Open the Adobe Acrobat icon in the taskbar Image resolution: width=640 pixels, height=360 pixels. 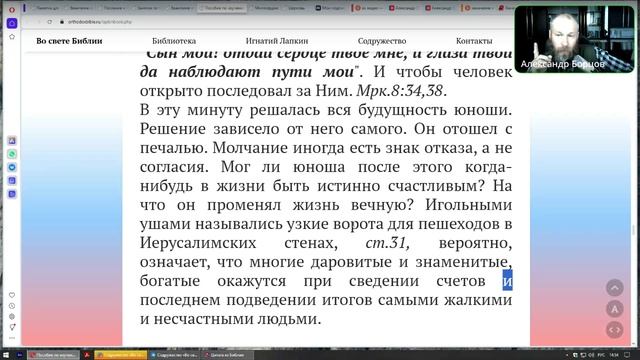[87, 355]
